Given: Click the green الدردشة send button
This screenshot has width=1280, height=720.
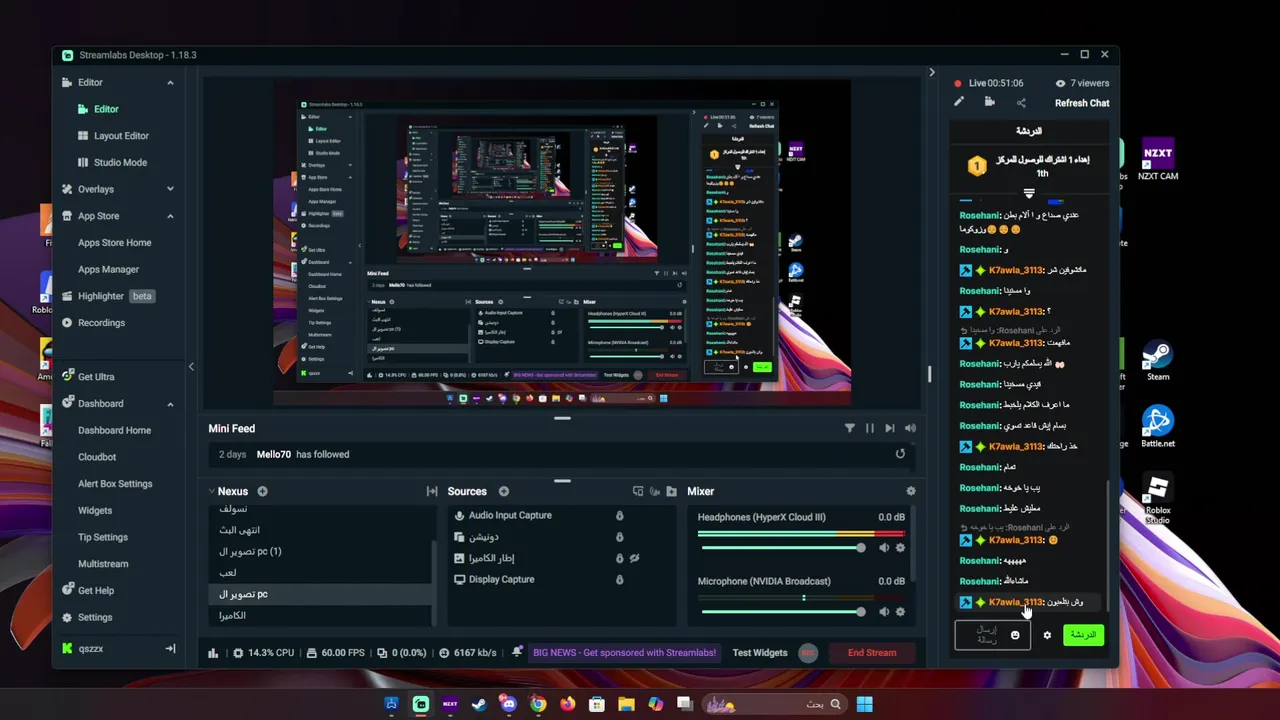Looking at the screenshot, I should pyautogui.click(x=1083, y=635).
